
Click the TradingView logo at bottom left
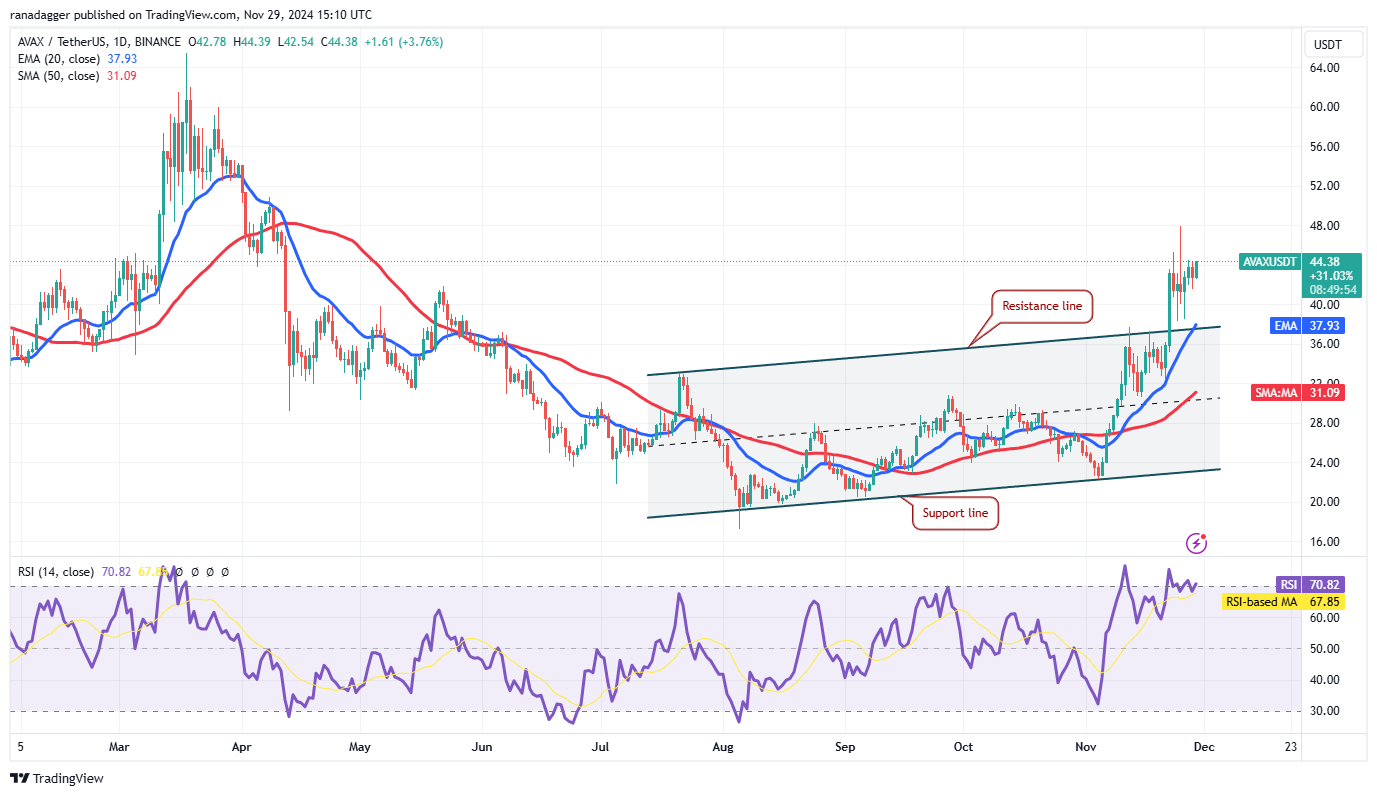[57, 778]
